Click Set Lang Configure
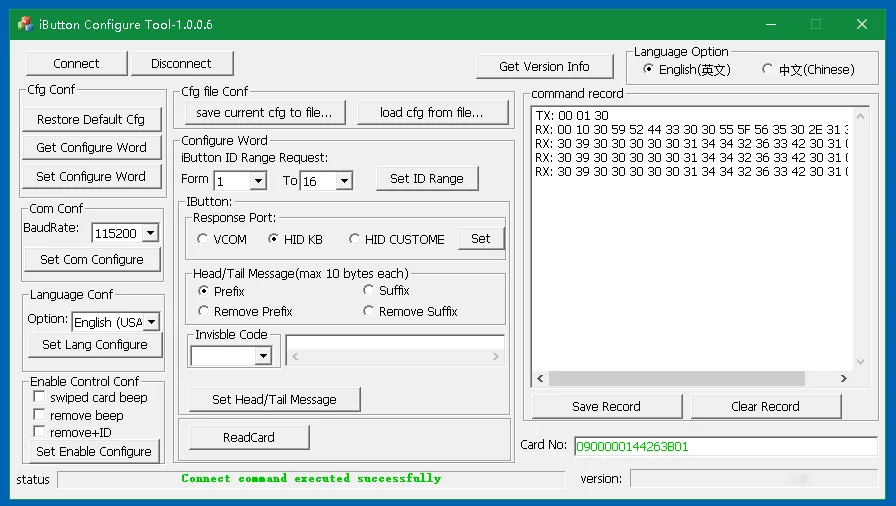This screenshot has height=506, width=896. (x=95, y=344)
